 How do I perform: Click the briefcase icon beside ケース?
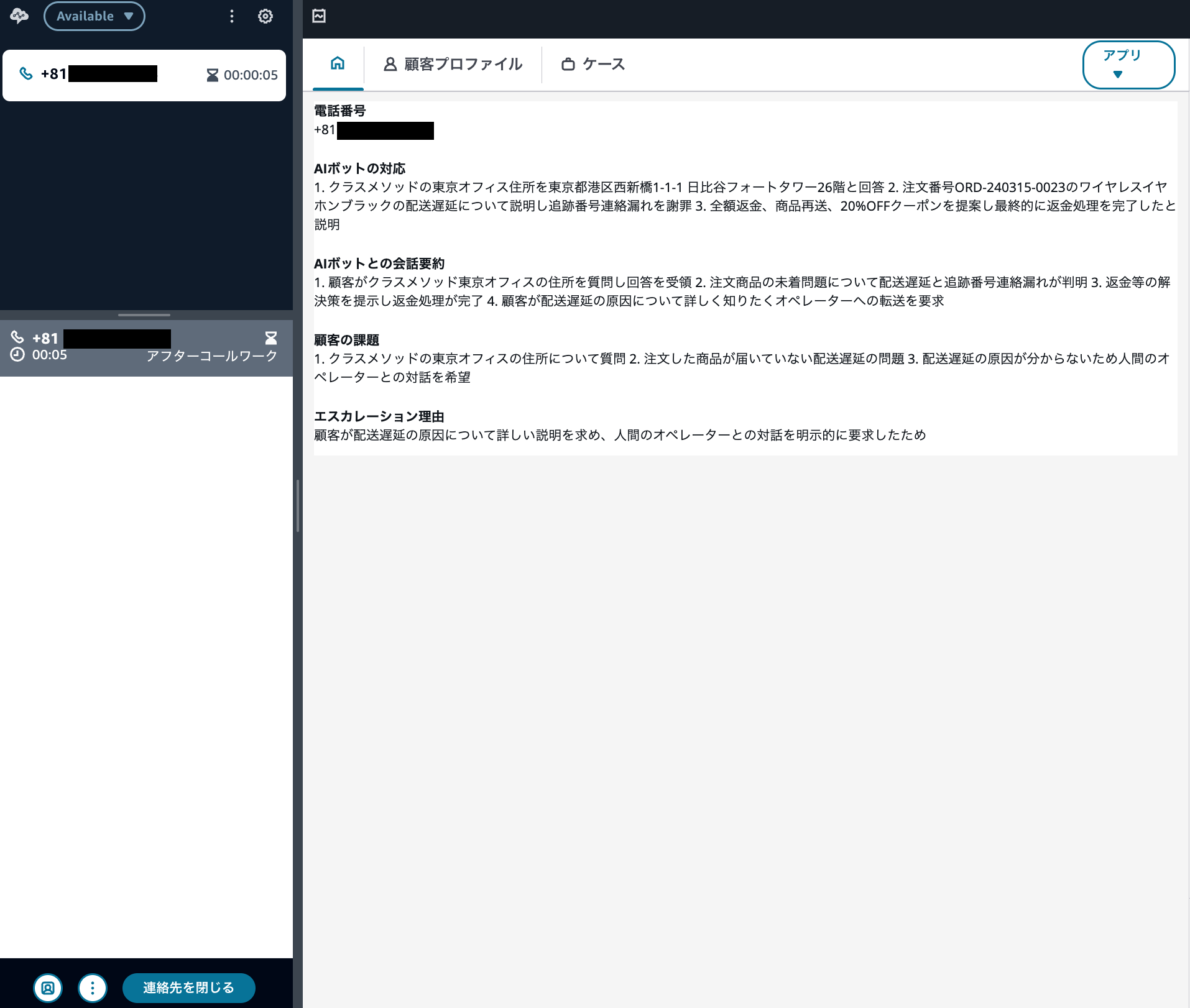(x=568, y=64)
